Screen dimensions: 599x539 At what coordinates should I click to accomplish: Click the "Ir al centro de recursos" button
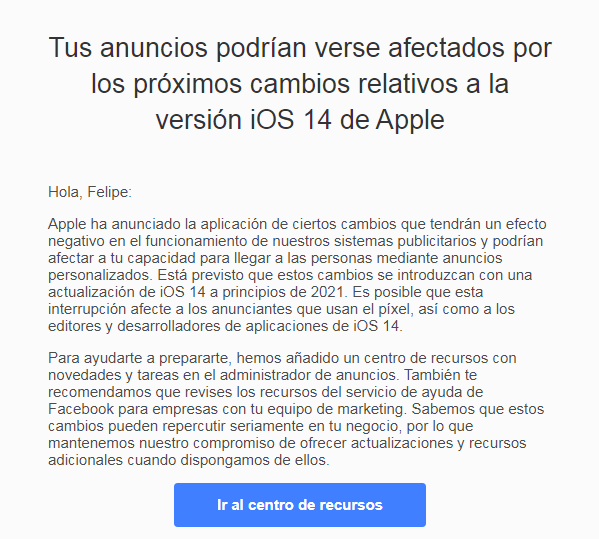tap(300, 505)
